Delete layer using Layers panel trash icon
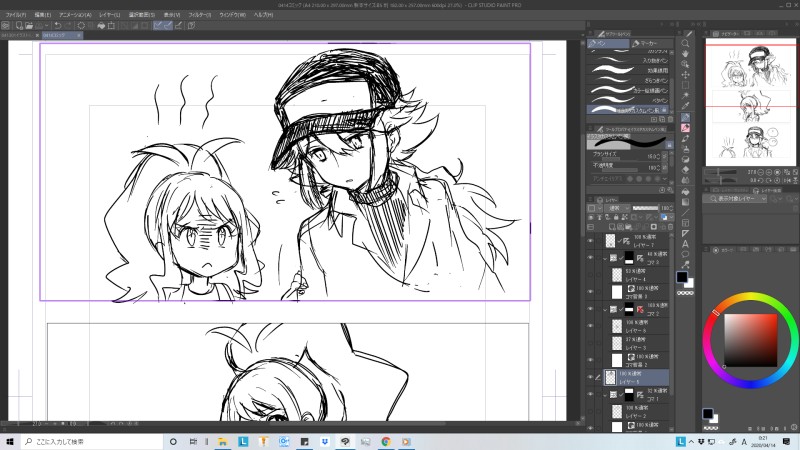Image resolution: width=800 pixels, height=450 pixels. tap(670, 227)
